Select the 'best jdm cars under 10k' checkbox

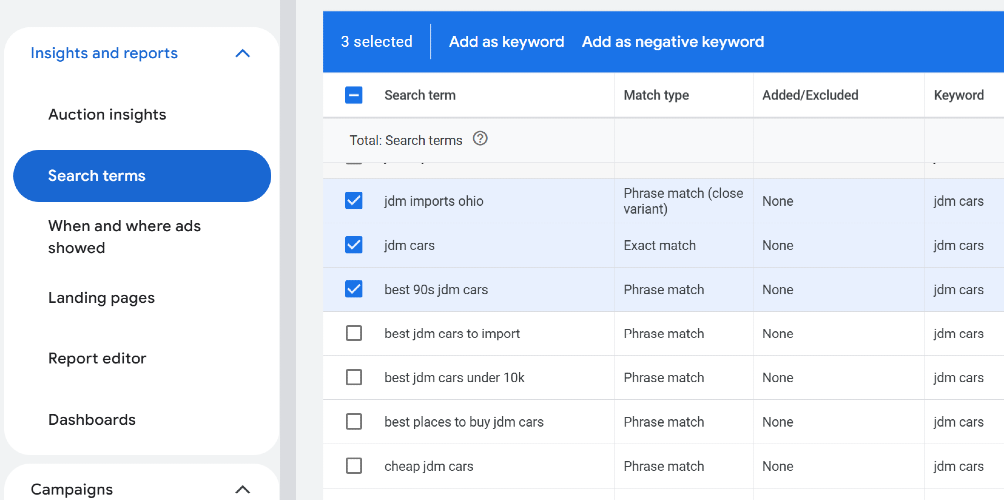(x=353, y=378)
